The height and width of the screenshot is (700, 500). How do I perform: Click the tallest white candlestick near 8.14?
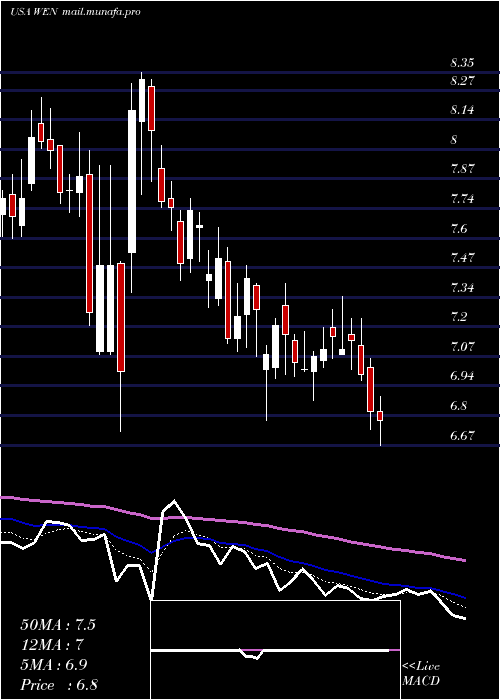coord(132,181)
